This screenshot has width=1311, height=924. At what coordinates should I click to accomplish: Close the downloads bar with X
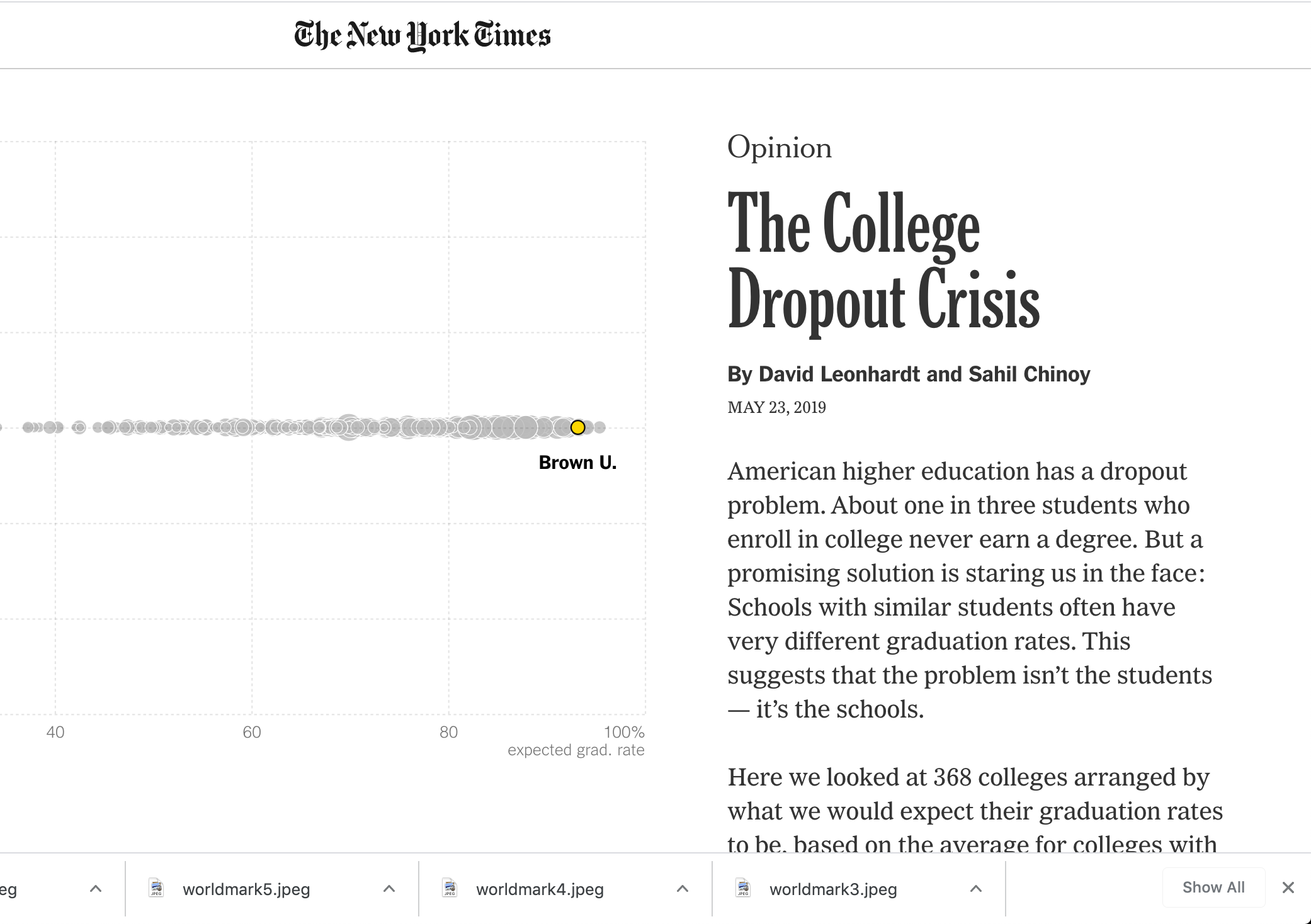(1288, 887)
